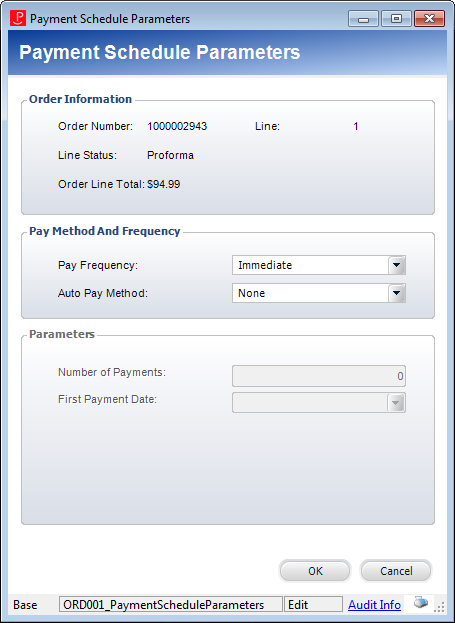Confirm with the OK button
Viewport: 455px width, 623px height.
[x=315, y=571]
